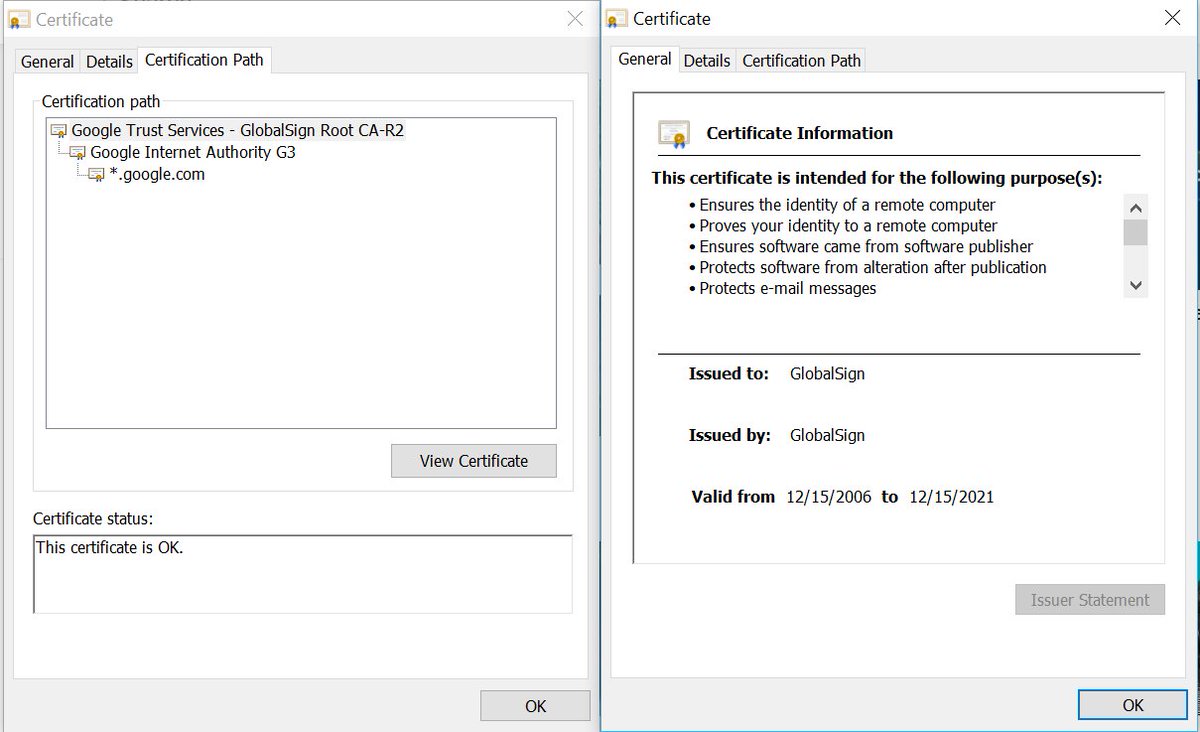
Task: Open Details tab in left Certificate window
Action: click(x=109, y=62)
